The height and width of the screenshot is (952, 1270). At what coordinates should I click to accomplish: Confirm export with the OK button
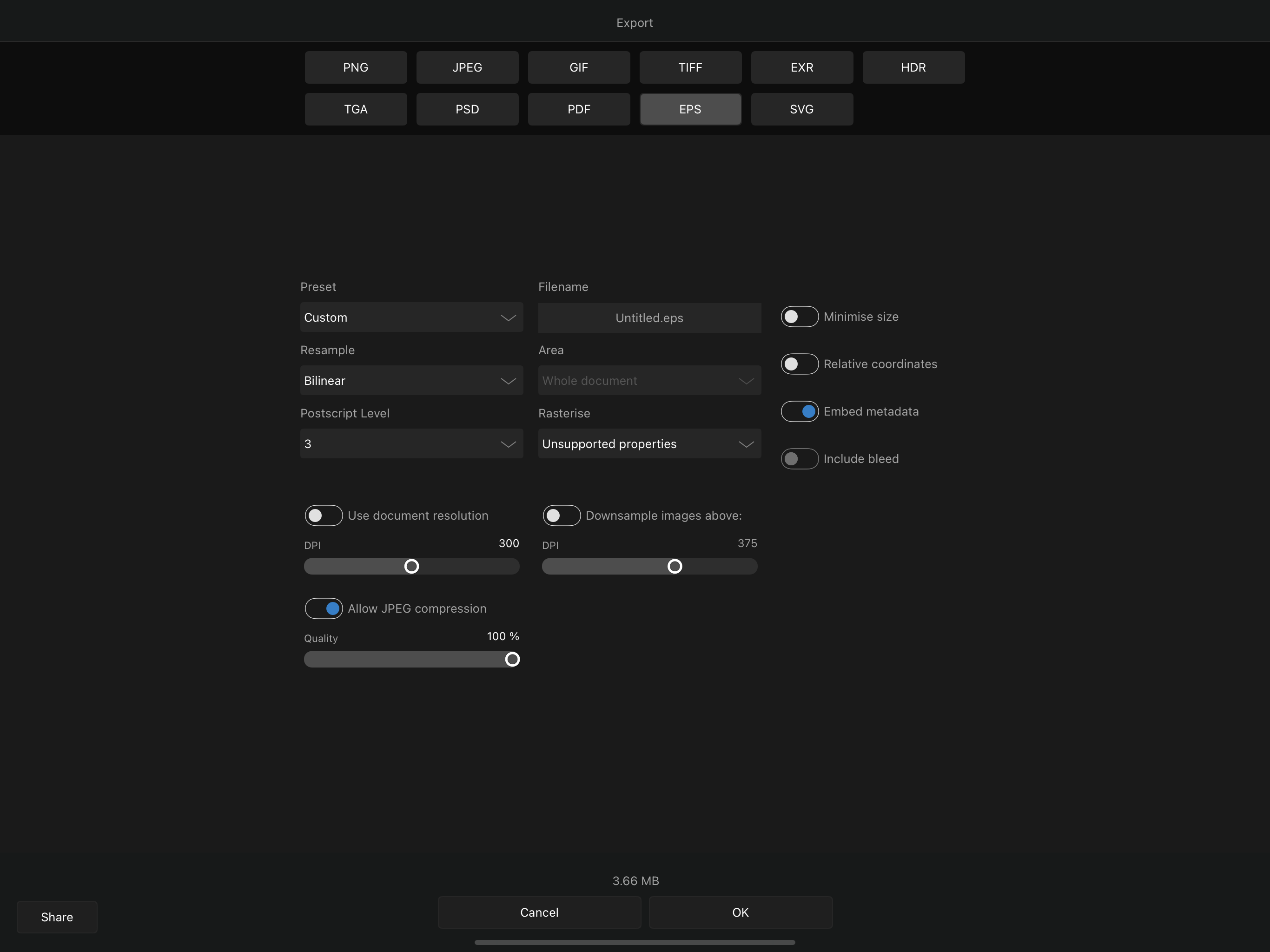click(x=740, y=912)
